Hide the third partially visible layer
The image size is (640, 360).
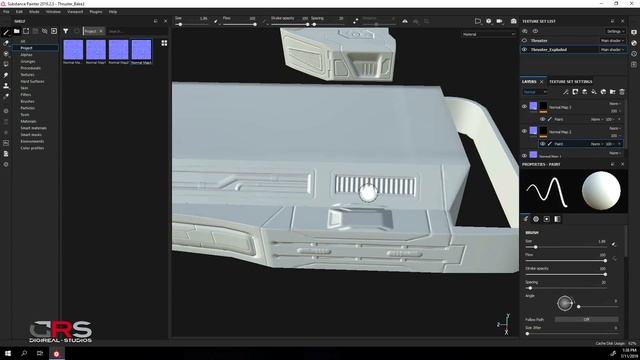(524, 155)
